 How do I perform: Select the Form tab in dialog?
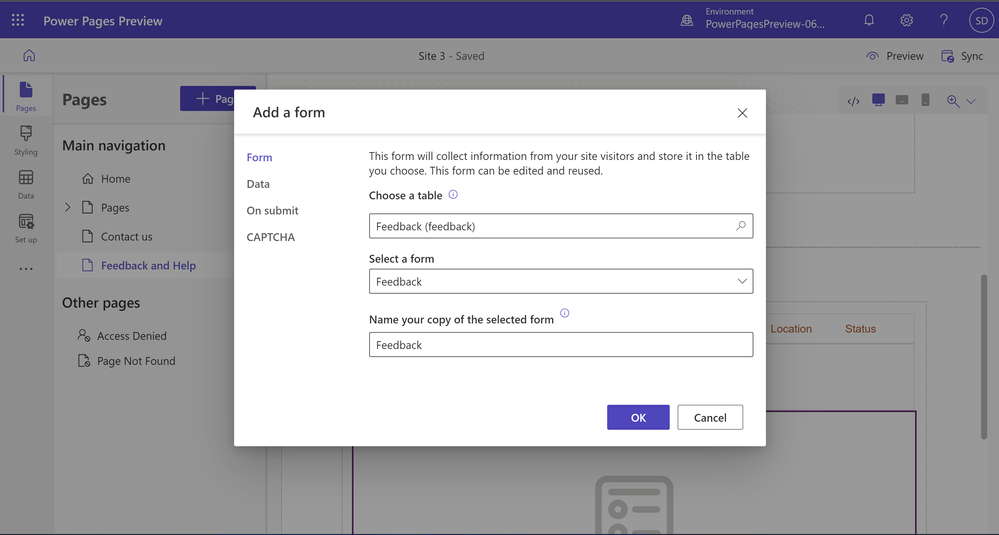pyautogui.click(x=259, y=157)
